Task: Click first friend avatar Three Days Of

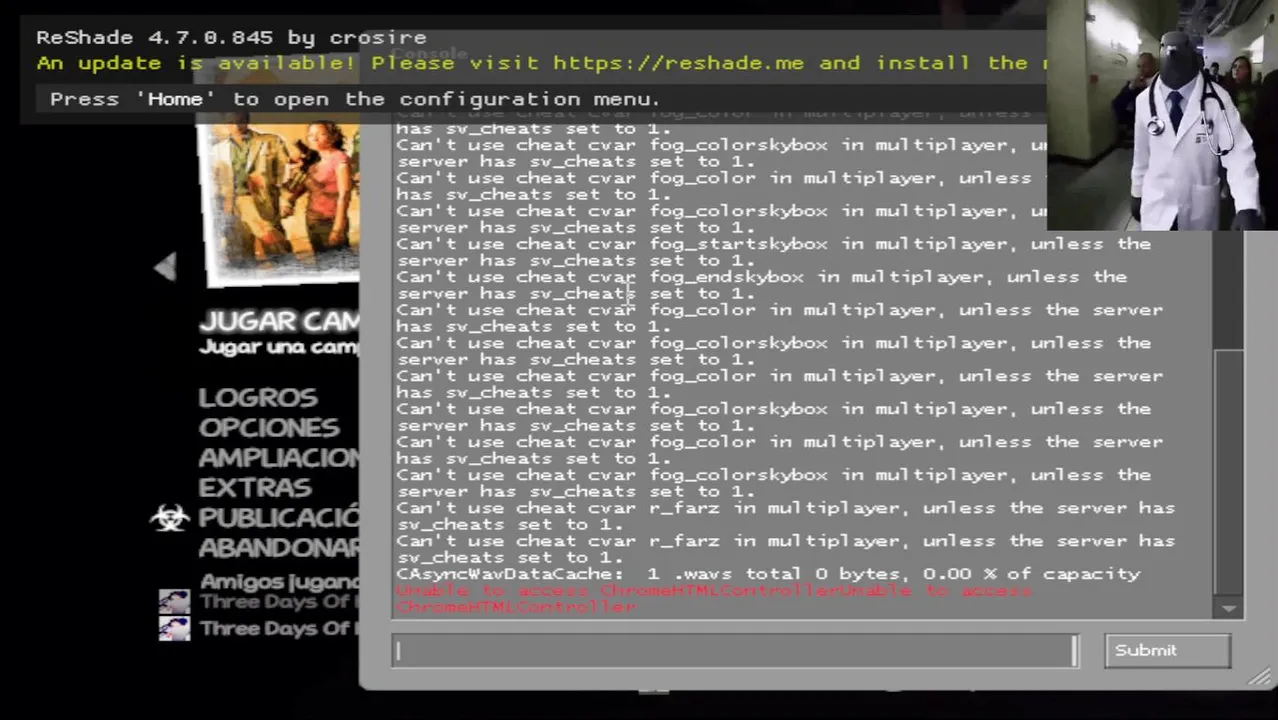Action: (174, 601)
